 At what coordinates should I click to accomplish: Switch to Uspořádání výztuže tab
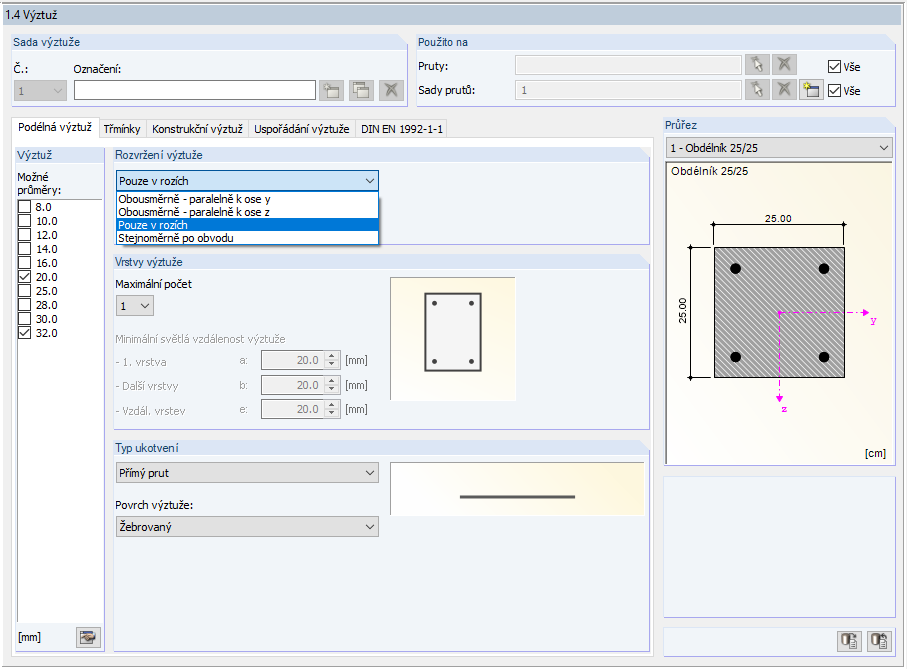click(x=301, y=129)
